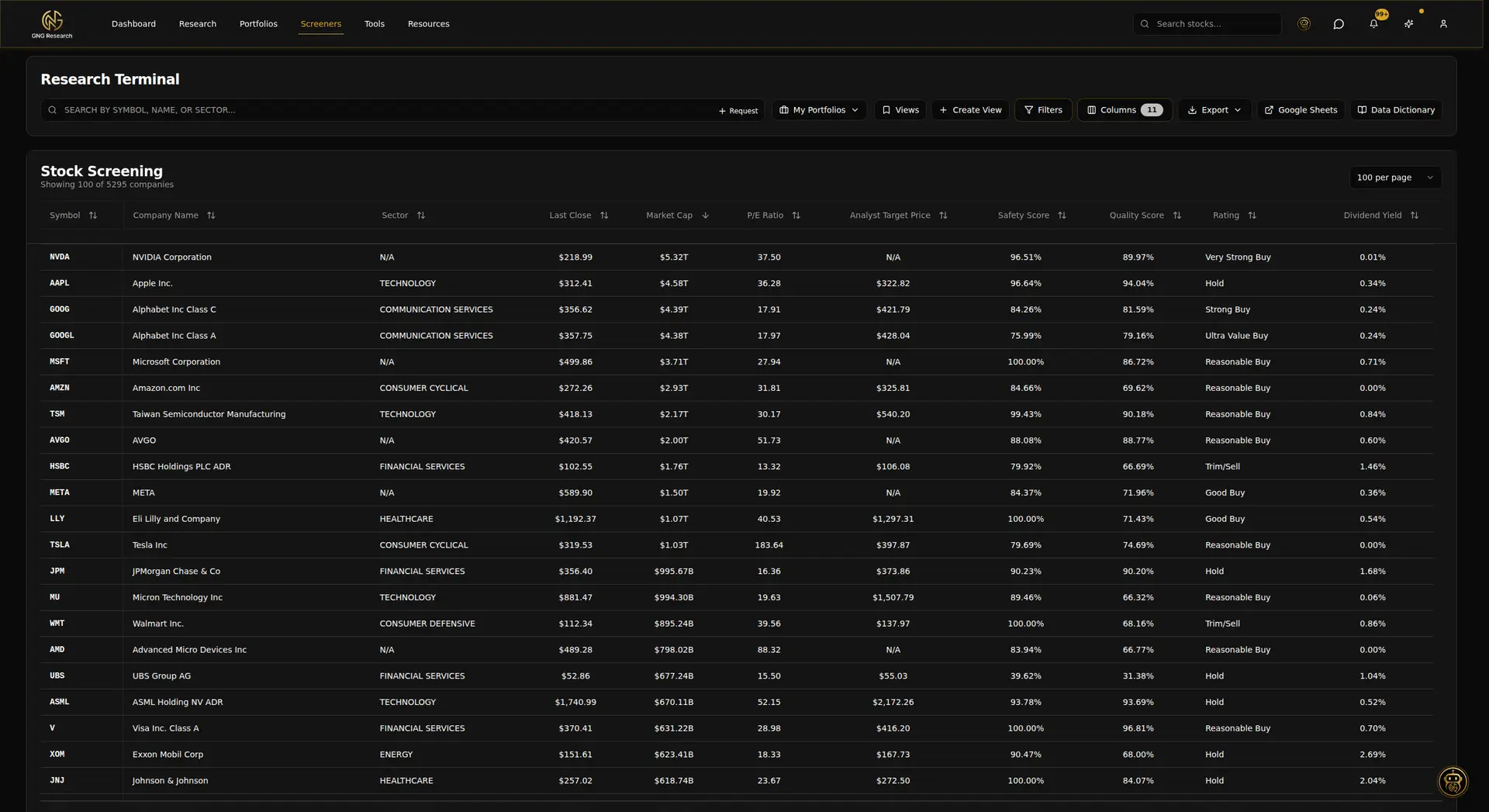This screenshot has height=812, width=1489.
Task: Click Create View button
Action: click(x=970, y=110)
